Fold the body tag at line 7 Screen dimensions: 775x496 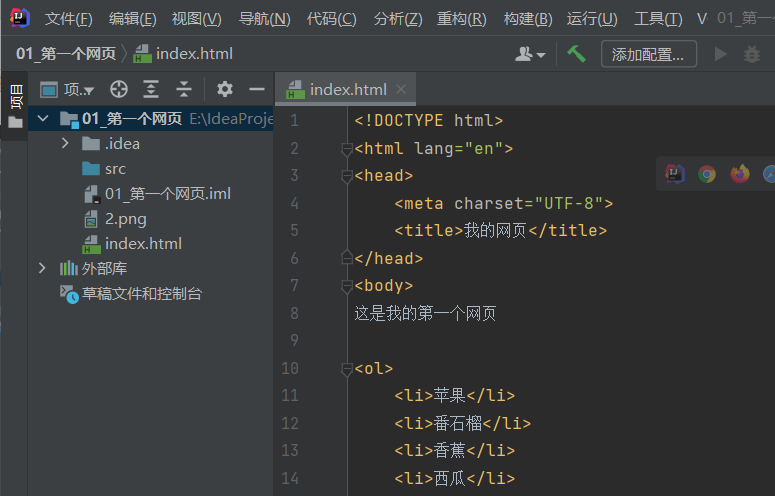point(347,286)
